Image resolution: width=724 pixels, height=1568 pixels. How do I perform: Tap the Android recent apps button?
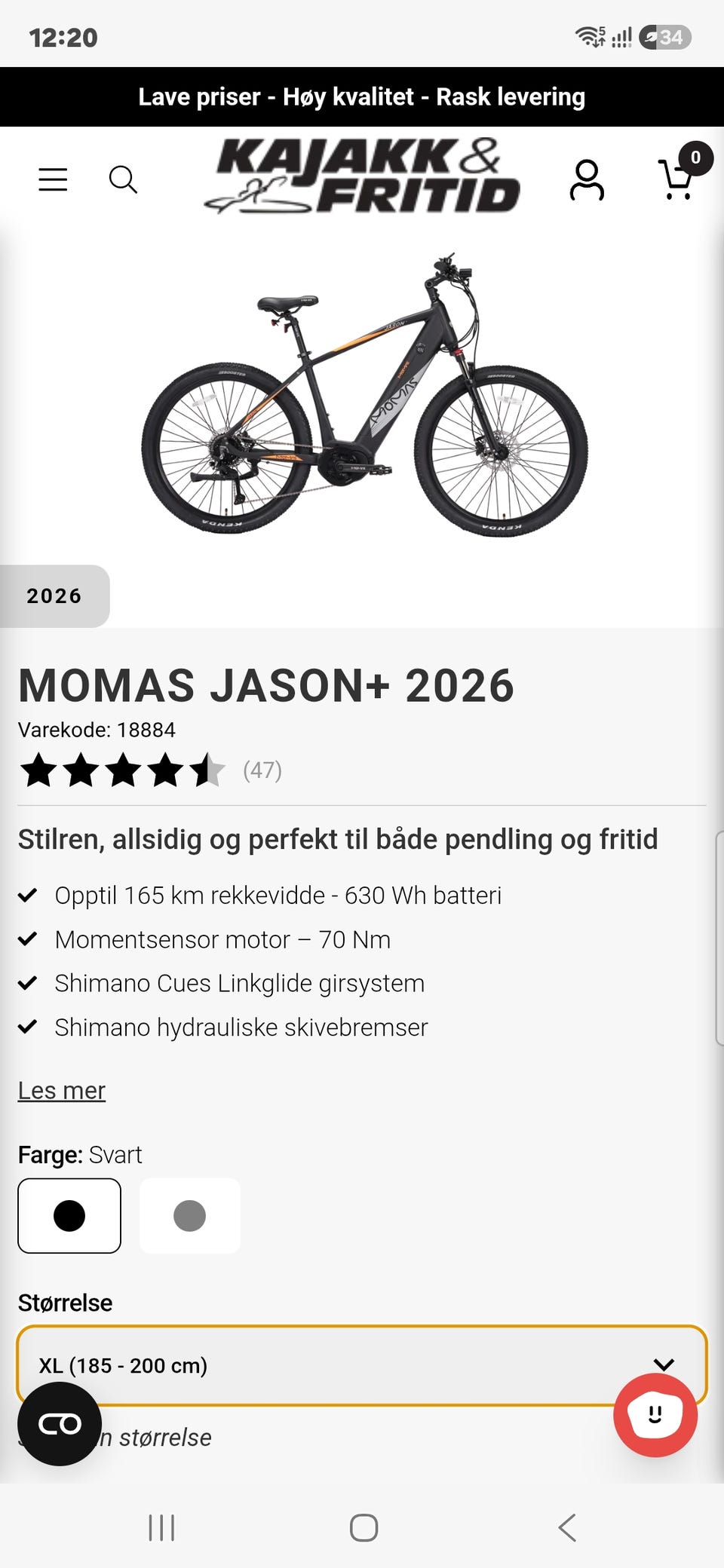161,1528
